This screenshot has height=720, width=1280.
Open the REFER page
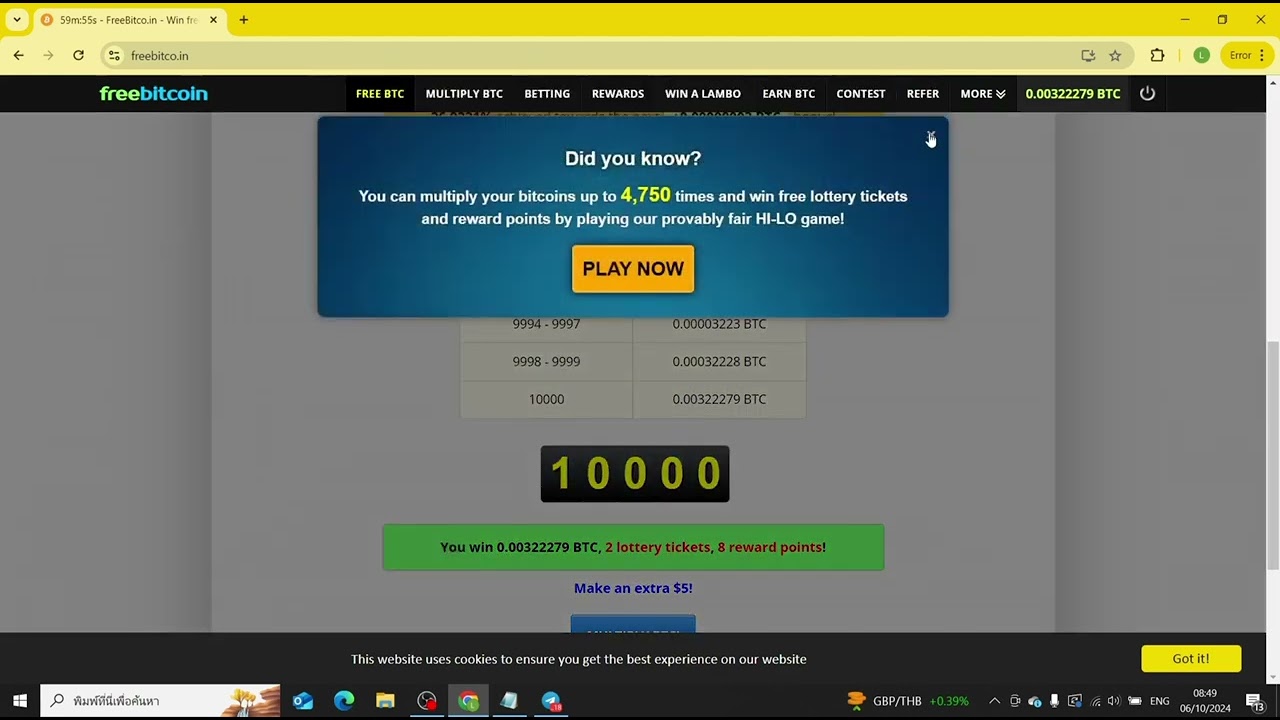(x=923, y=94)
